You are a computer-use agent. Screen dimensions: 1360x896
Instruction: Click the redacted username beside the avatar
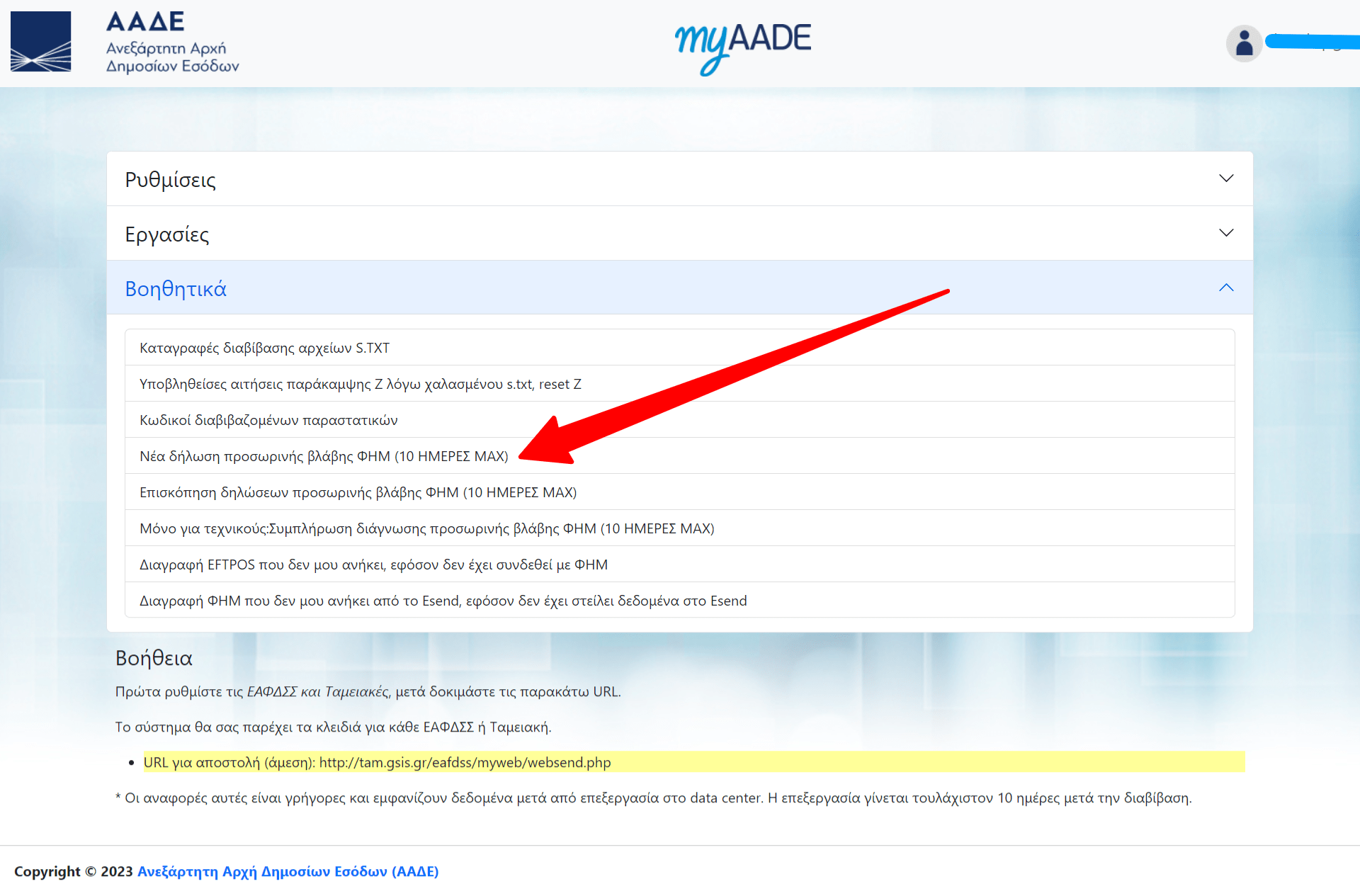point(1313,42)
